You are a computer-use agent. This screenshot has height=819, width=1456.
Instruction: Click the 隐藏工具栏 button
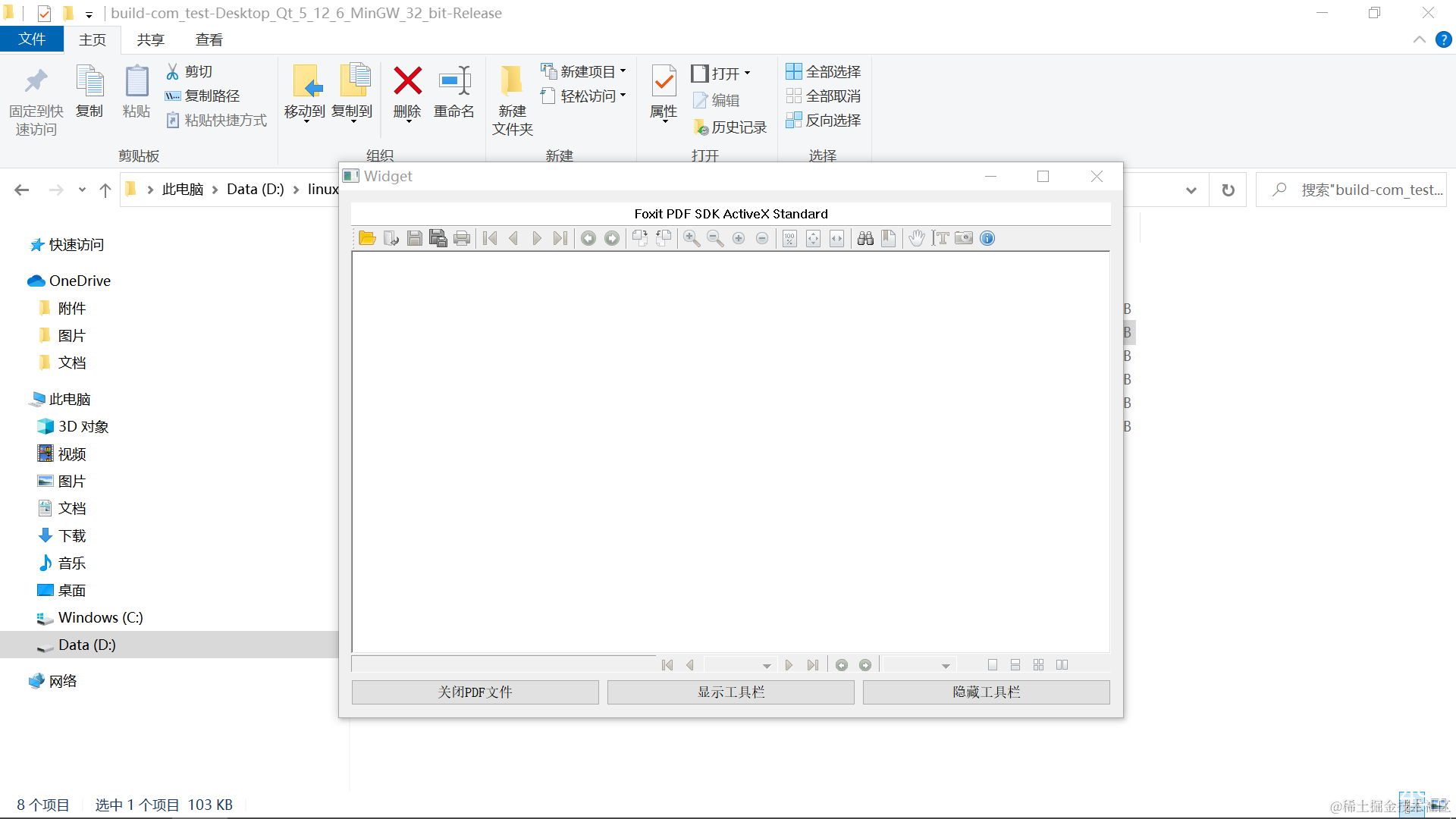coord(986,692)
